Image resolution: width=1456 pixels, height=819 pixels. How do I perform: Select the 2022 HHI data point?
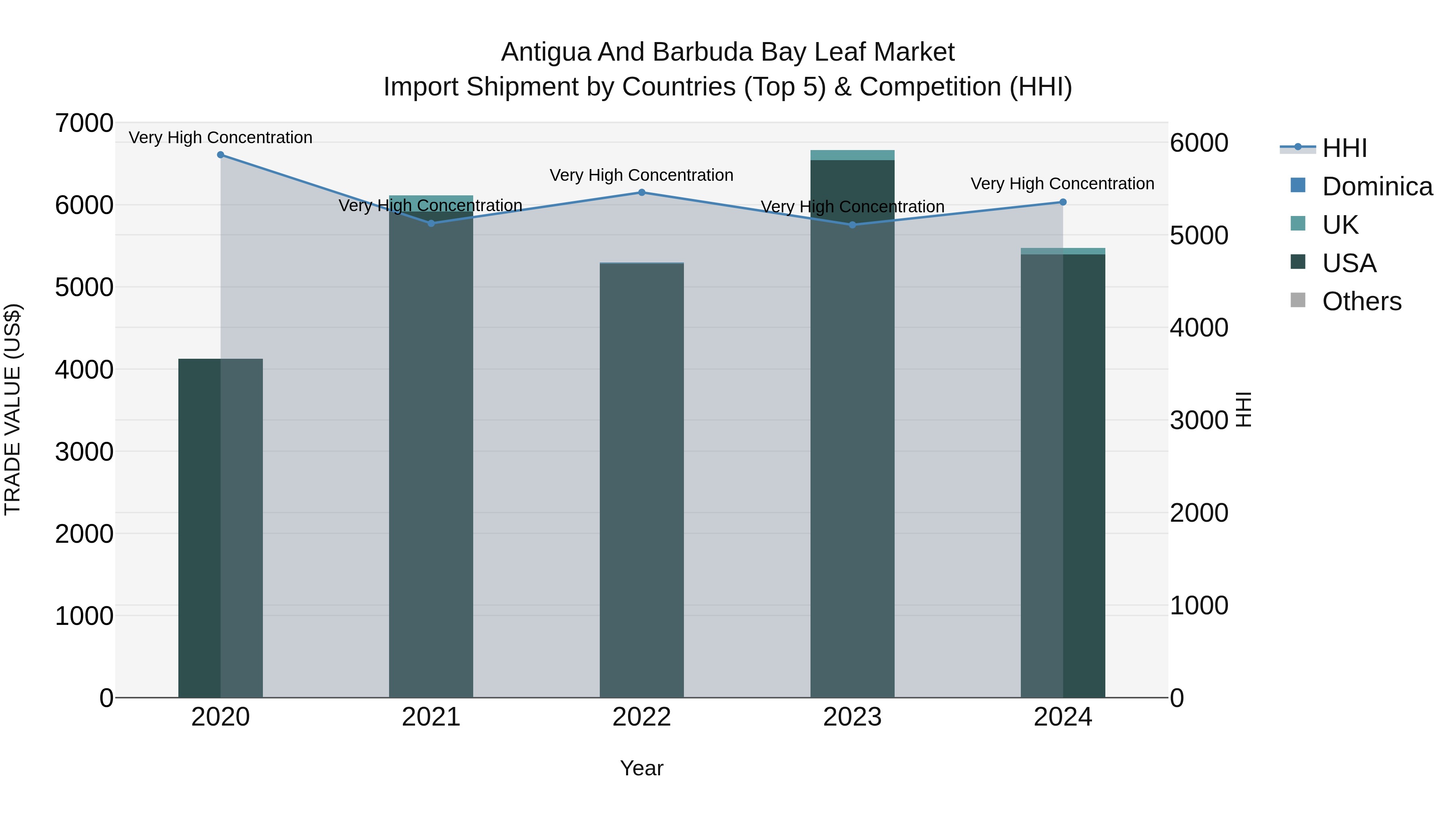pyautogui.click(x=641, y=193)
